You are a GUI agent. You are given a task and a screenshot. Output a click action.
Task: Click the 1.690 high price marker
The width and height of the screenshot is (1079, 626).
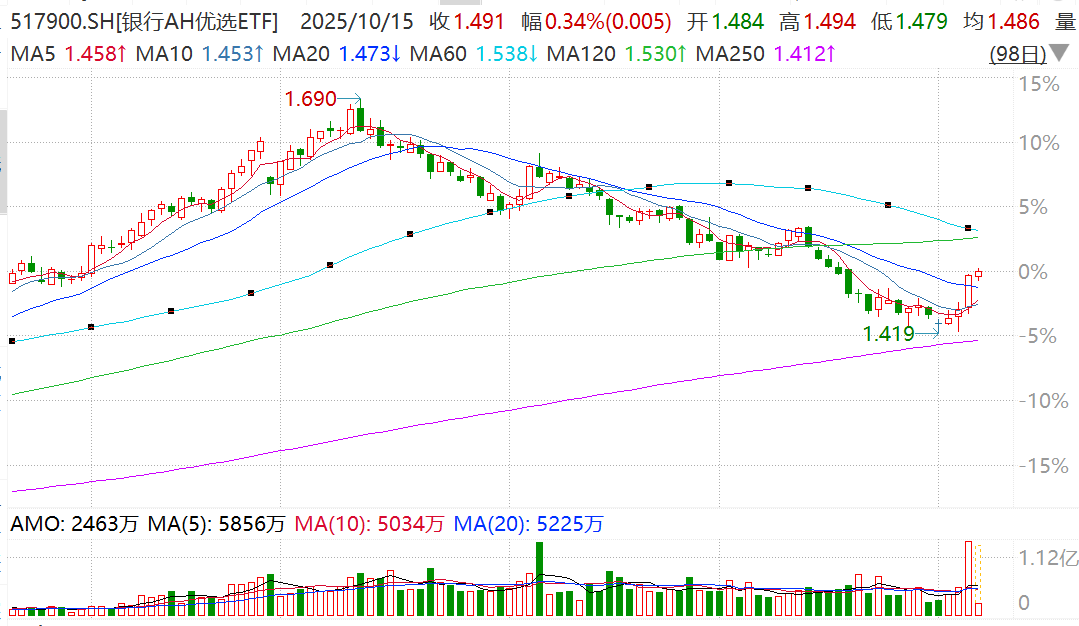310,99
